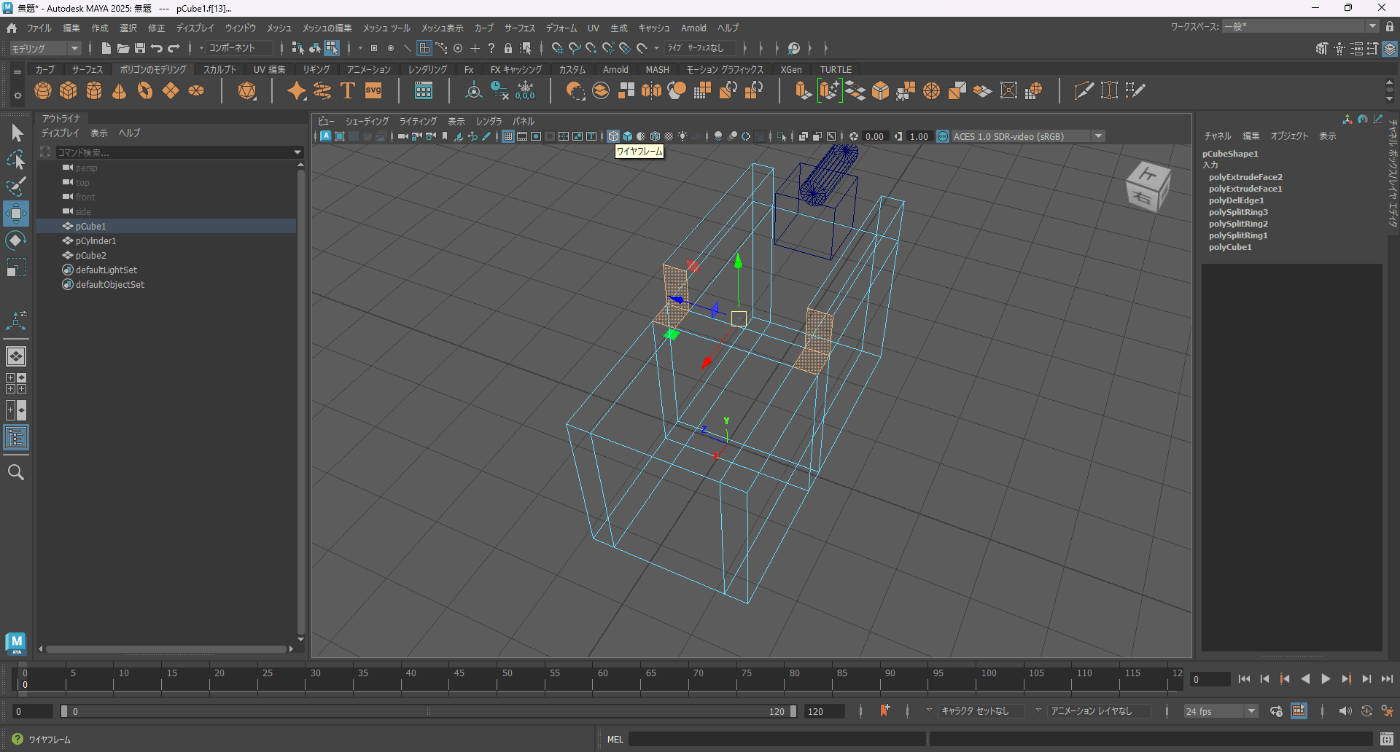Click the Outliner command search field
This screenshot has width=1400, height=752.
click(172, 153)
